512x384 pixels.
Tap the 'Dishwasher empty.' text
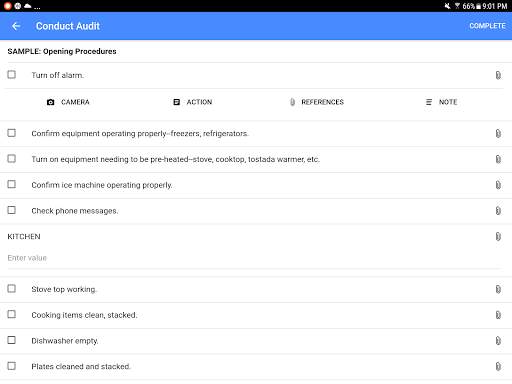point(65,341)
